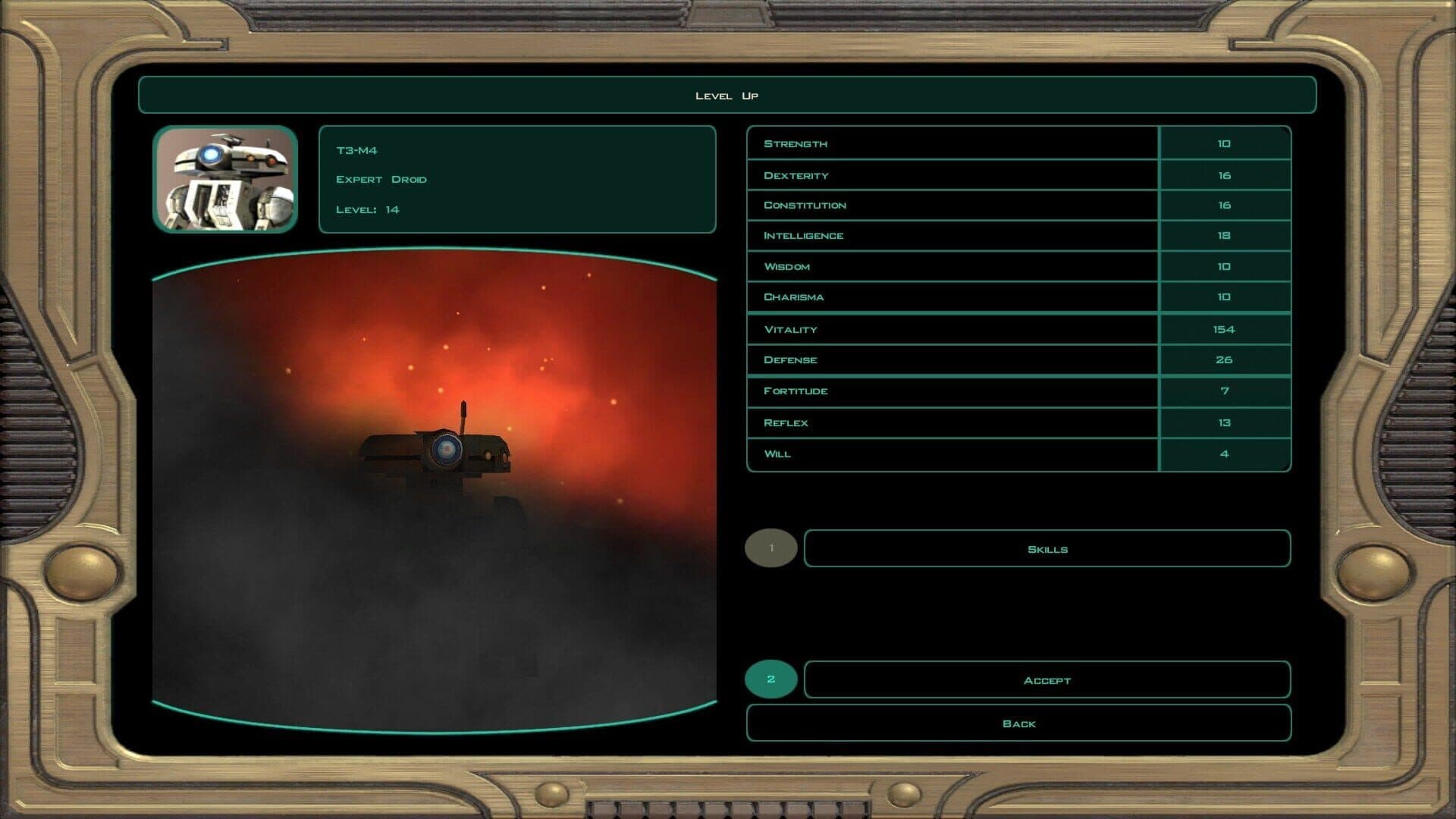Go Back to the previous screen
Viewport: 1456px width, 819px height.
(x=1021, y=723)
